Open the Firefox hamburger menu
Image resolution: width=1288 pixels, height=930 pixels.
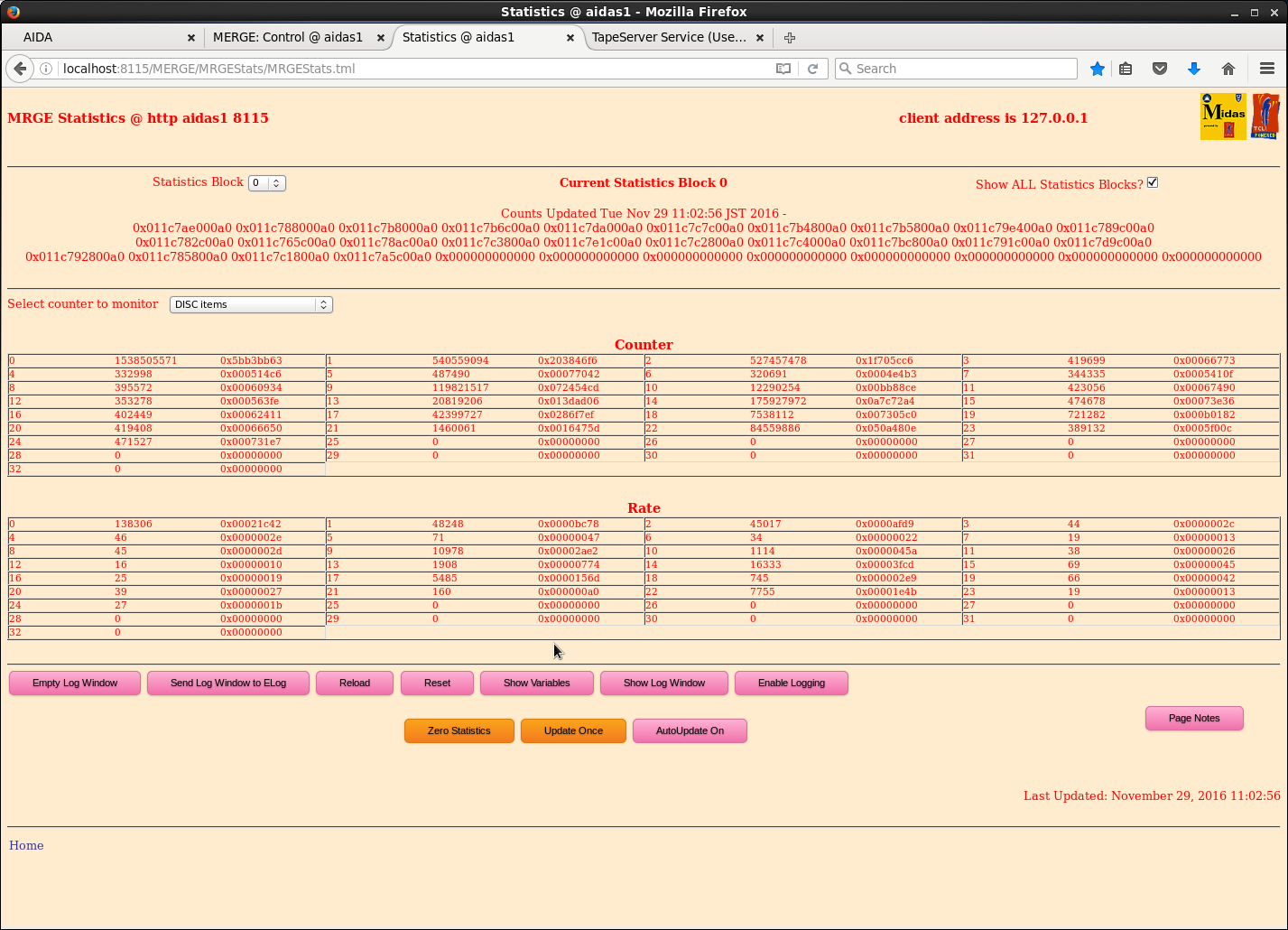[x=1267, y=69]
